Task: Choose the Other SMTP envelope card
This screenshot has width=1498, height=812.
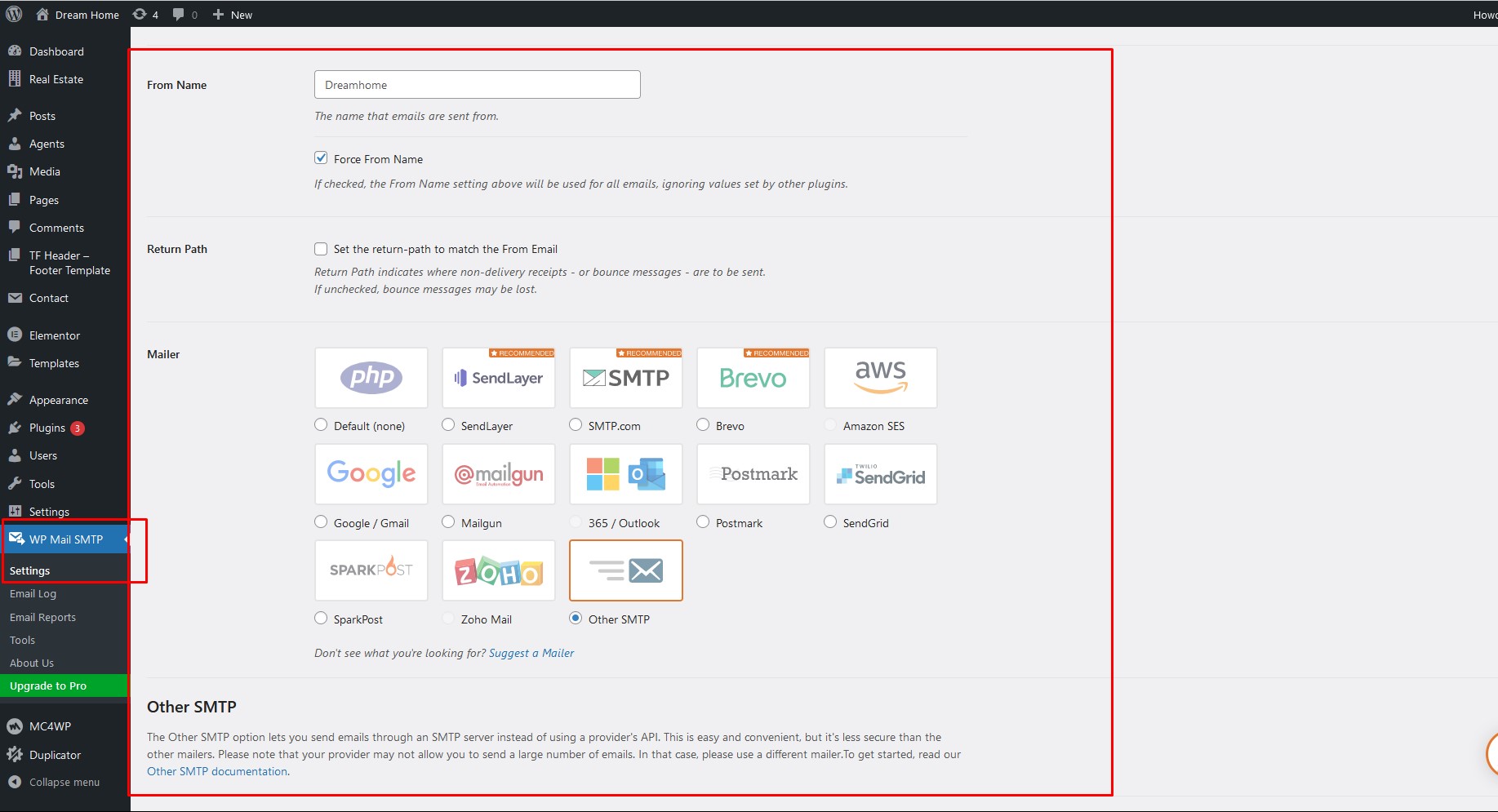Action: tap(626, 570)
